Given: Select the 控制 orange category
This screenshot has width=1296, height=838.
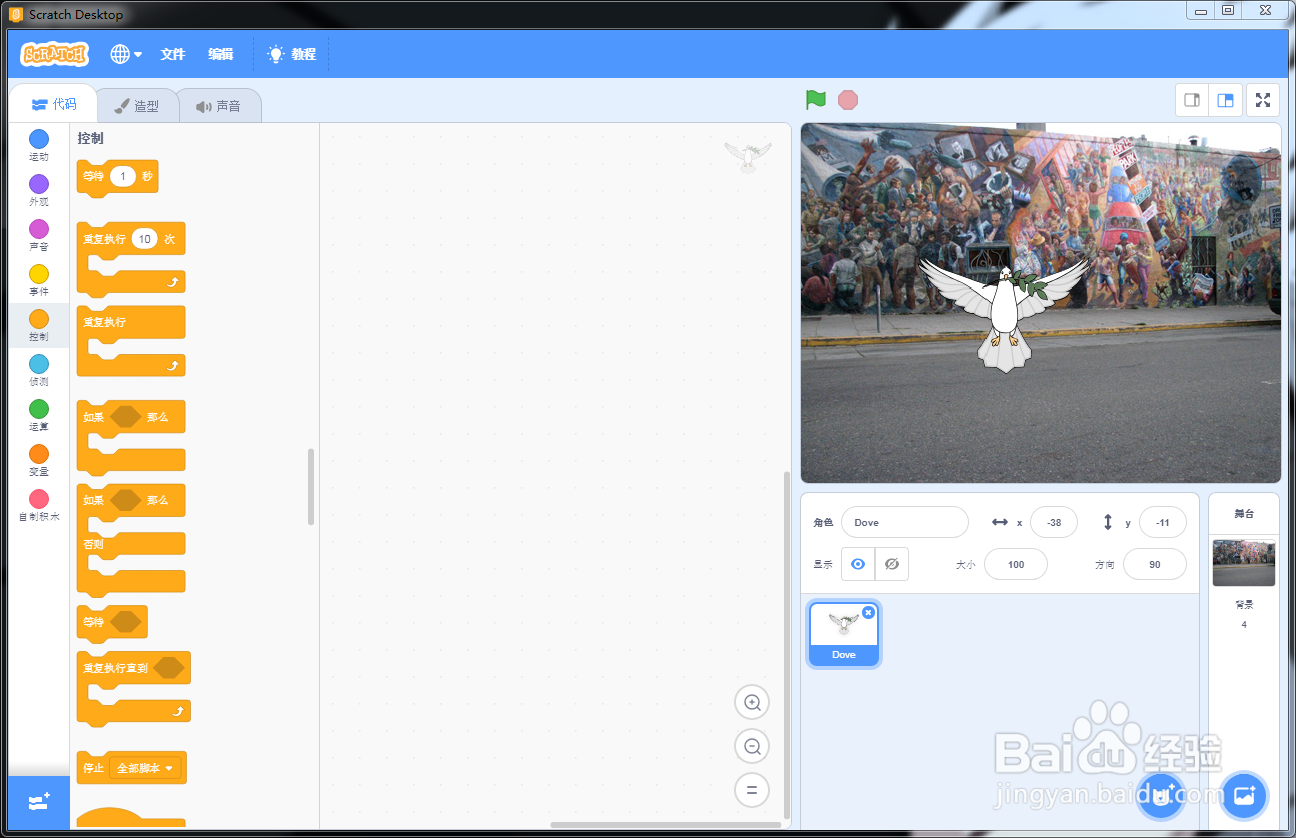Looking at the screenshot, I should coord(38,325).
